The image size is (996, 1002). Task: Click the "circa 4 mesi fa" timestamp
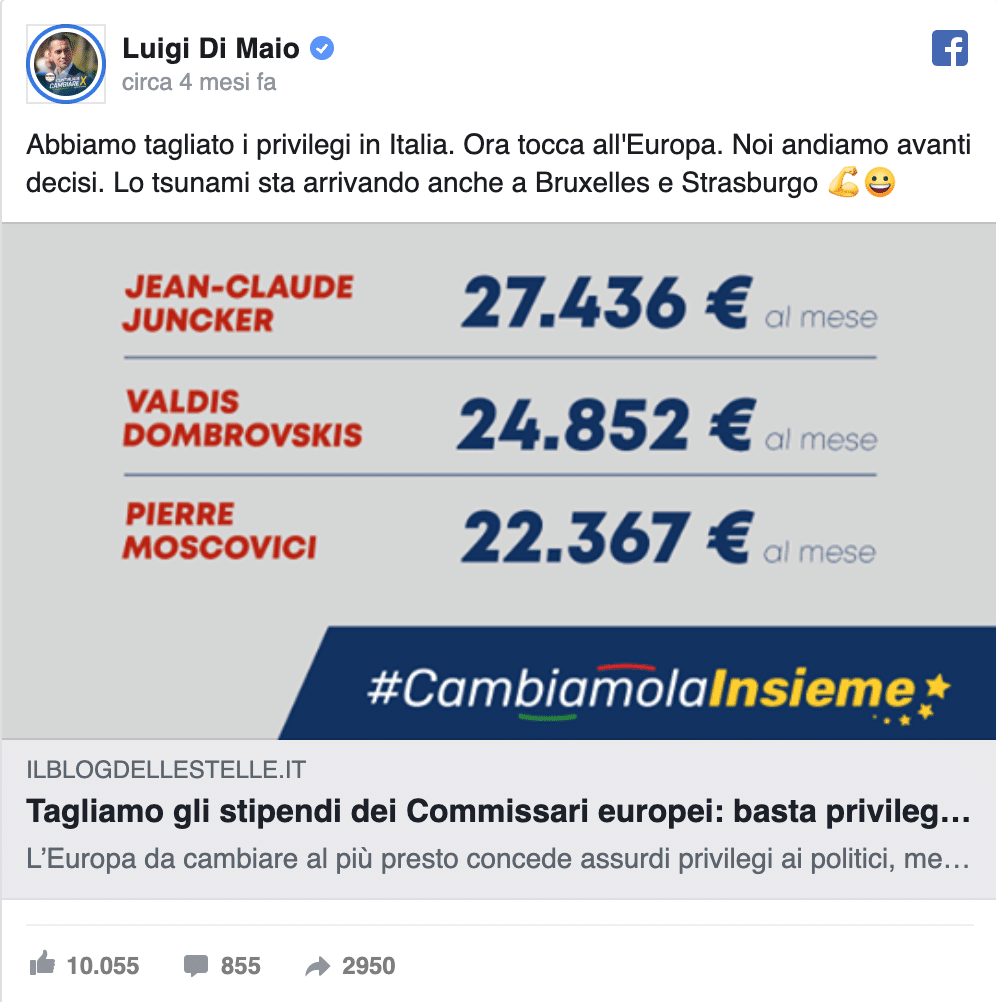click(199, 83)
